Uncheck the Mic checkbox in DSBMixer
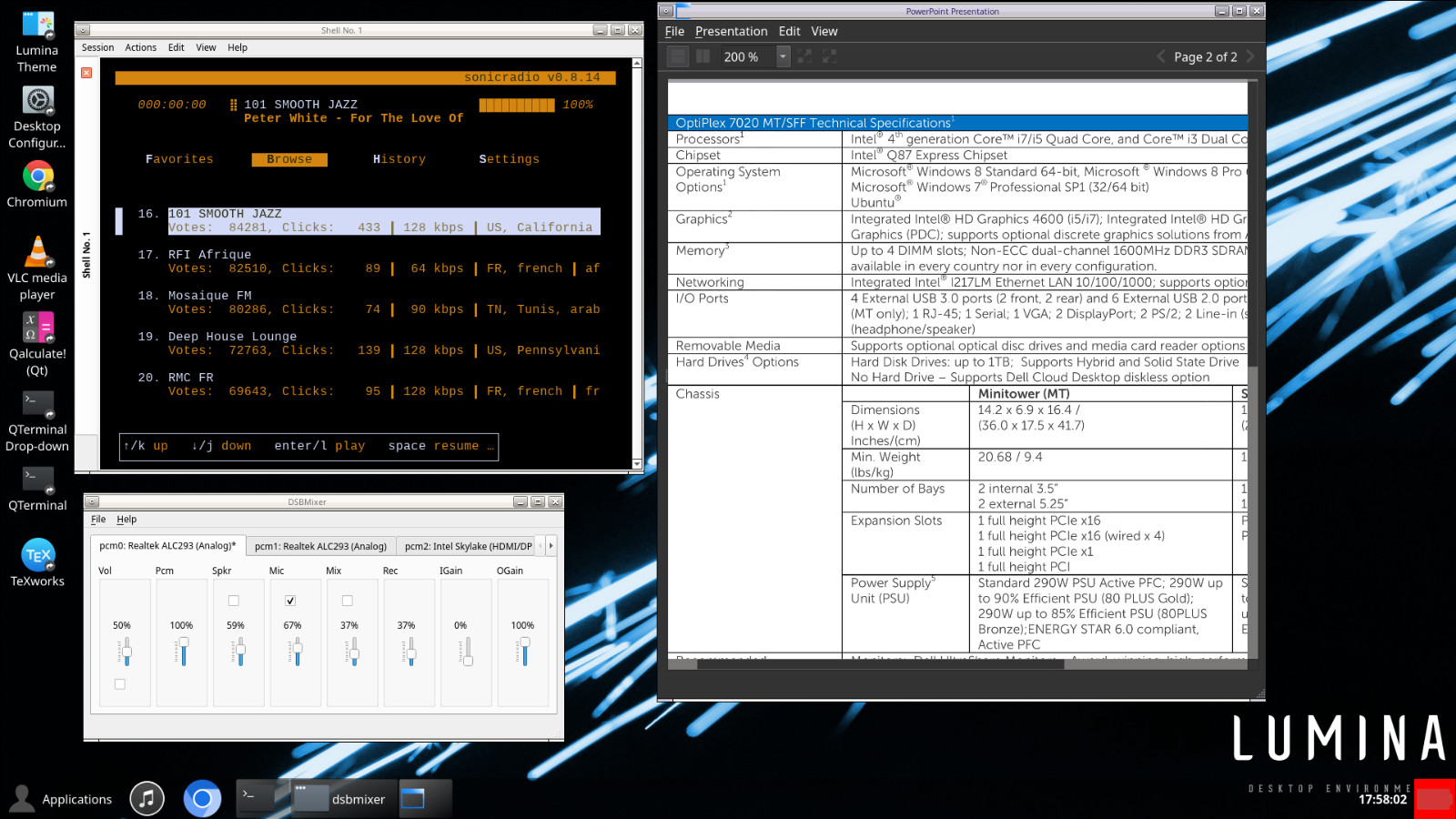Image resolution: width=1456 pixels, height=819 pixels. coord(290,601)
